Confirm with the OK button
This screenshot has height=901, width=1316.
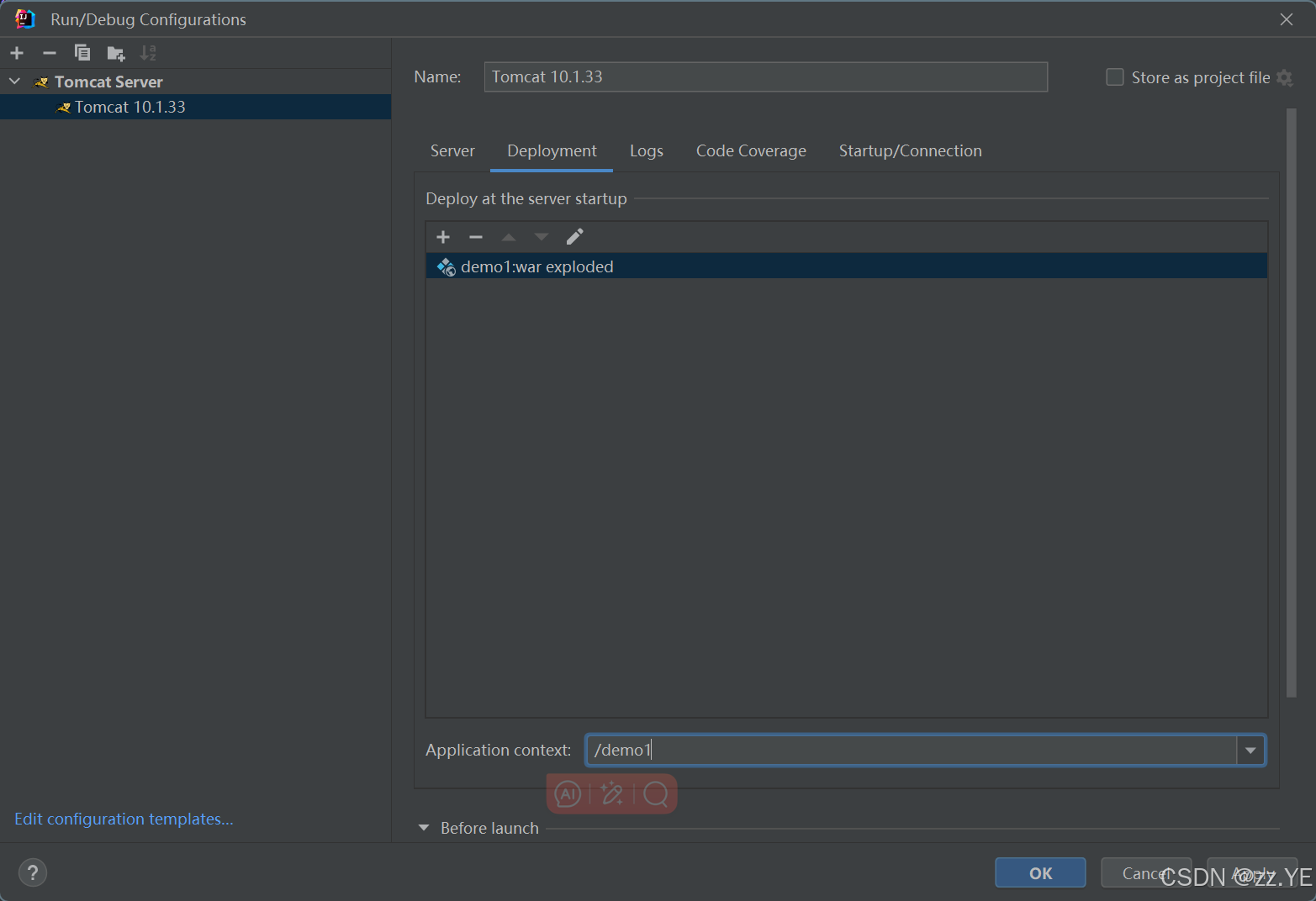tap(1040, 872)
